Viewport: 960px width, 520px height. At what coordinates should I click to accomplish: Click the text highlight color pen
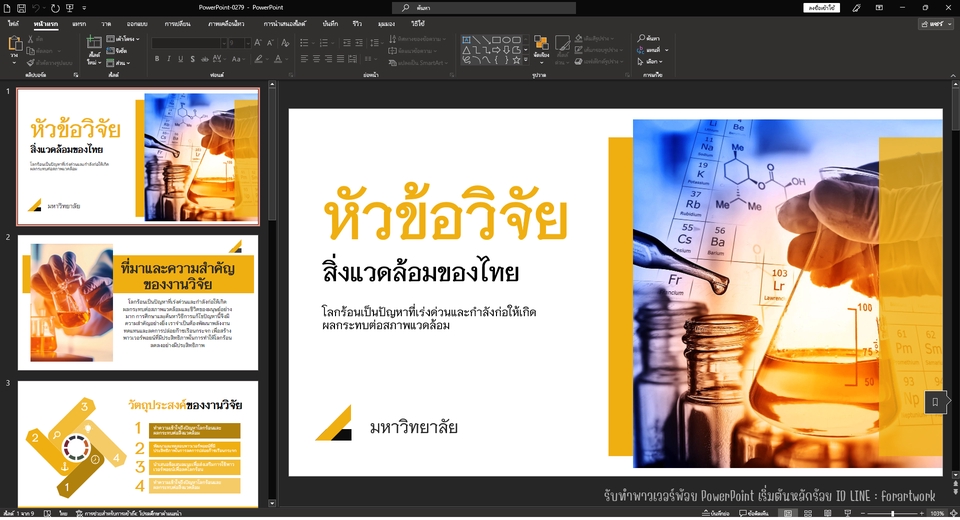tap(258, 59)
